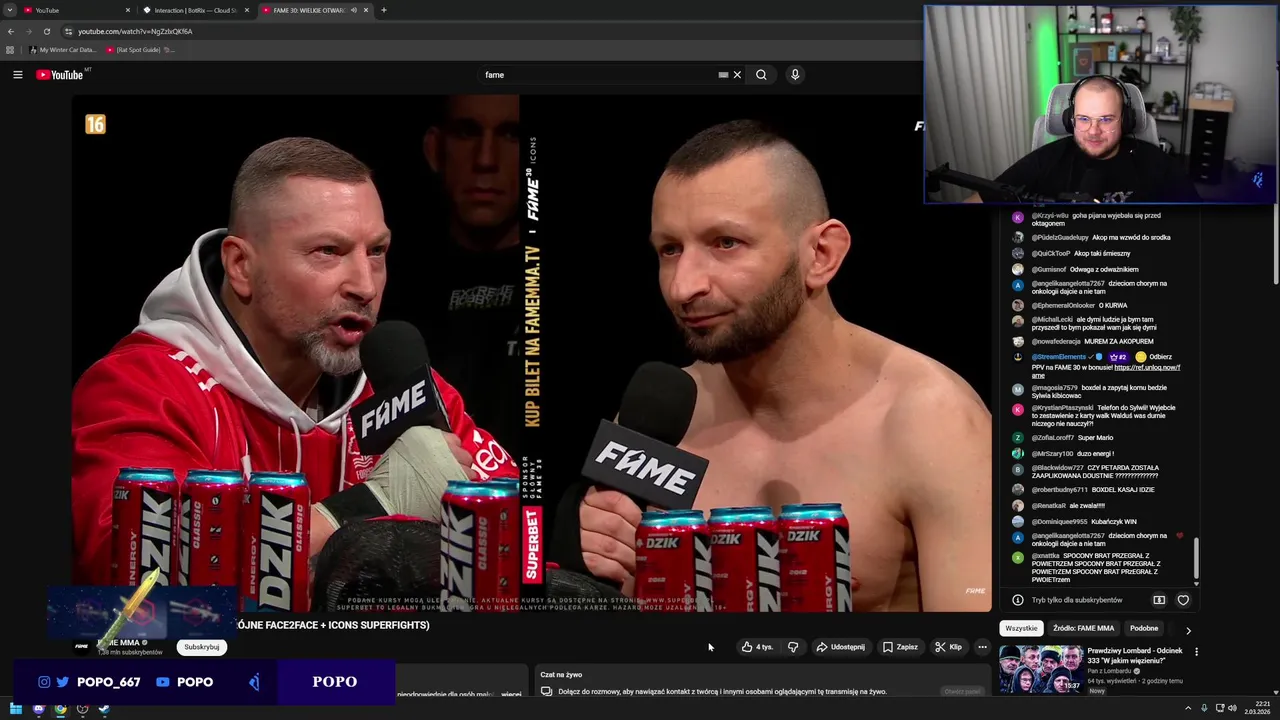This screenshot has width=1280, height=720.
Task: Click the address bar URL
Action: pyautogui.click(x=135, y=31)
